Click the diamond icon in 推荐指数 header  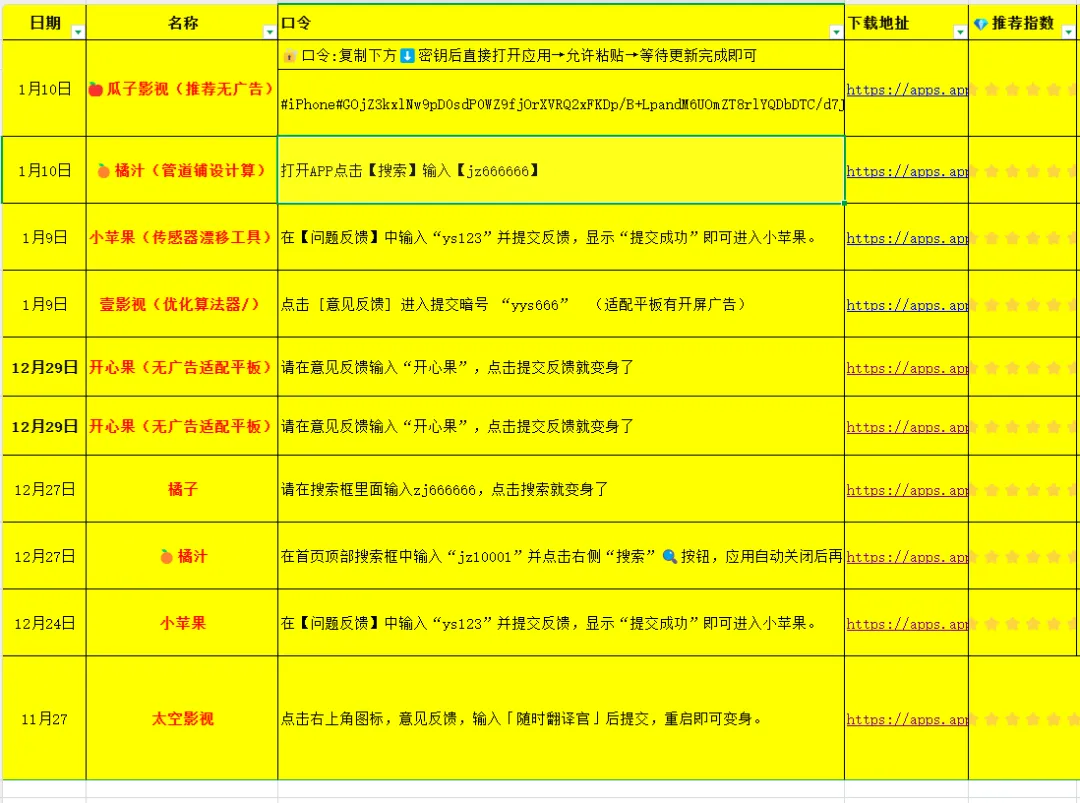(981, 24)
